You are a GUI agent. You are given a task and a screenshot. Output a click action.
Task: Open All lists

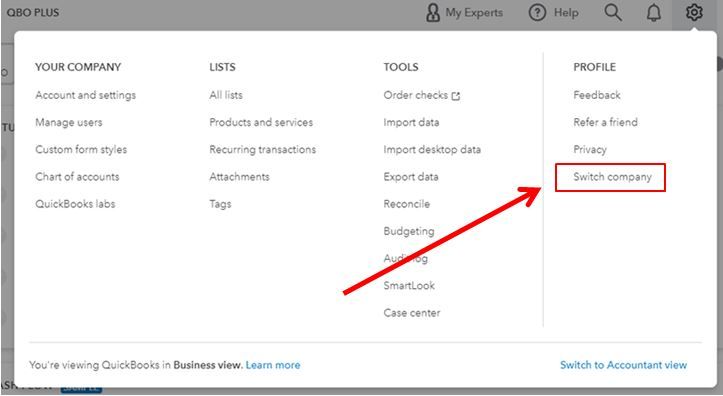[226, 95]
